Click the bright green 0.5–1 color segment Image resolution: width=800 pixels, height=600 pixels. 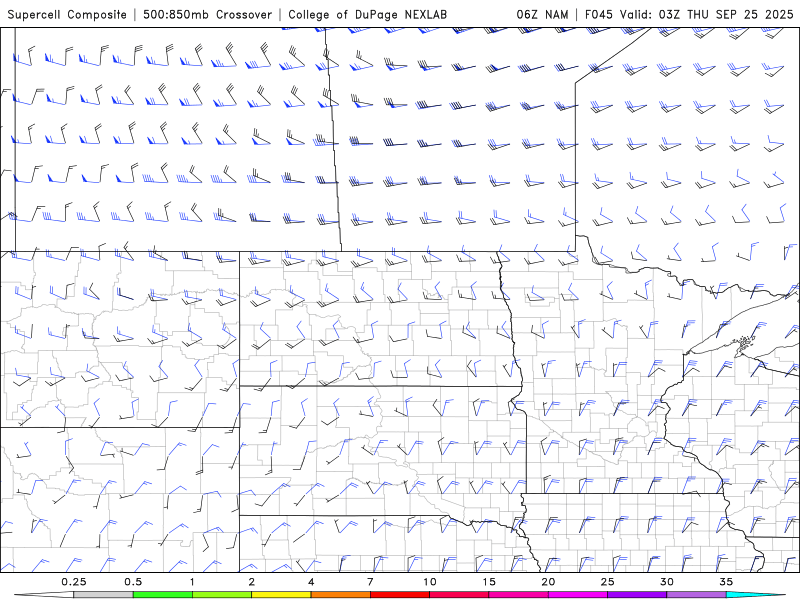(162, 595)
